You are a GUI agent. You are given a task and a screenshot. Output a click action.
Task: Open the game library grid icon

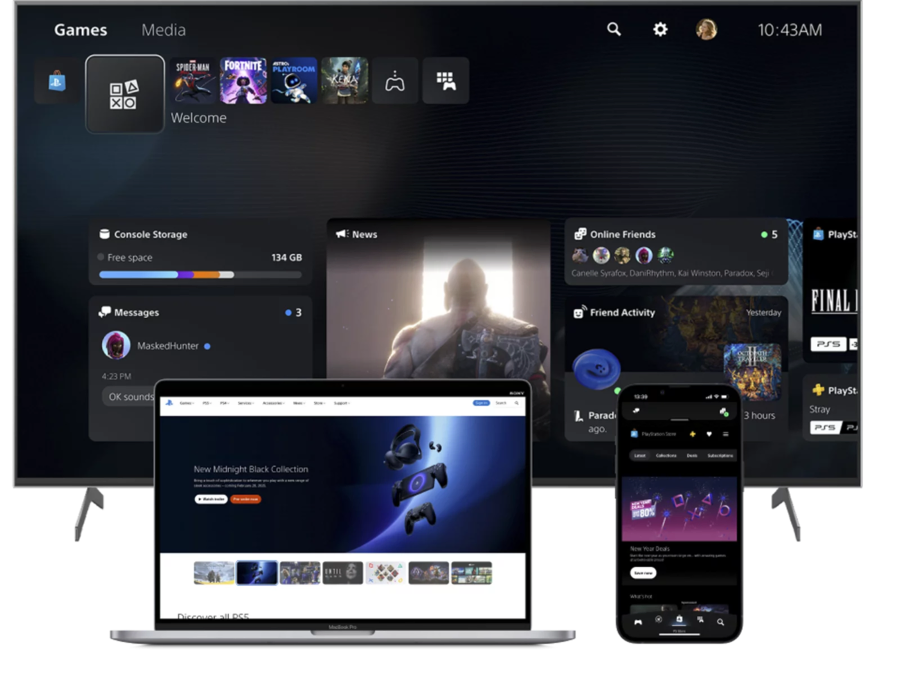pos(446,80)
